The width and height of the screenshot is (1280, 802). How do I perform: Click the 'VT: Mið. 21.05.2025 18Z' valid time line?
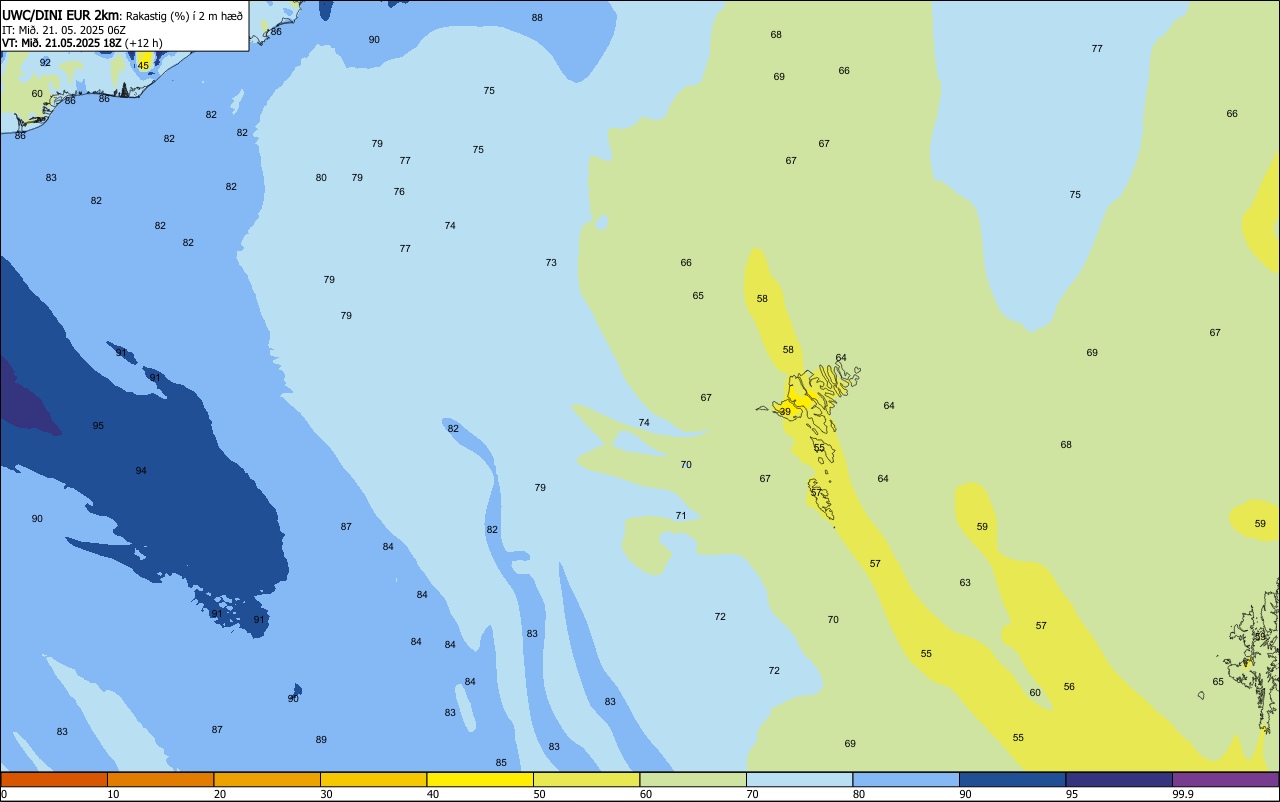click(x=62, y=43)
